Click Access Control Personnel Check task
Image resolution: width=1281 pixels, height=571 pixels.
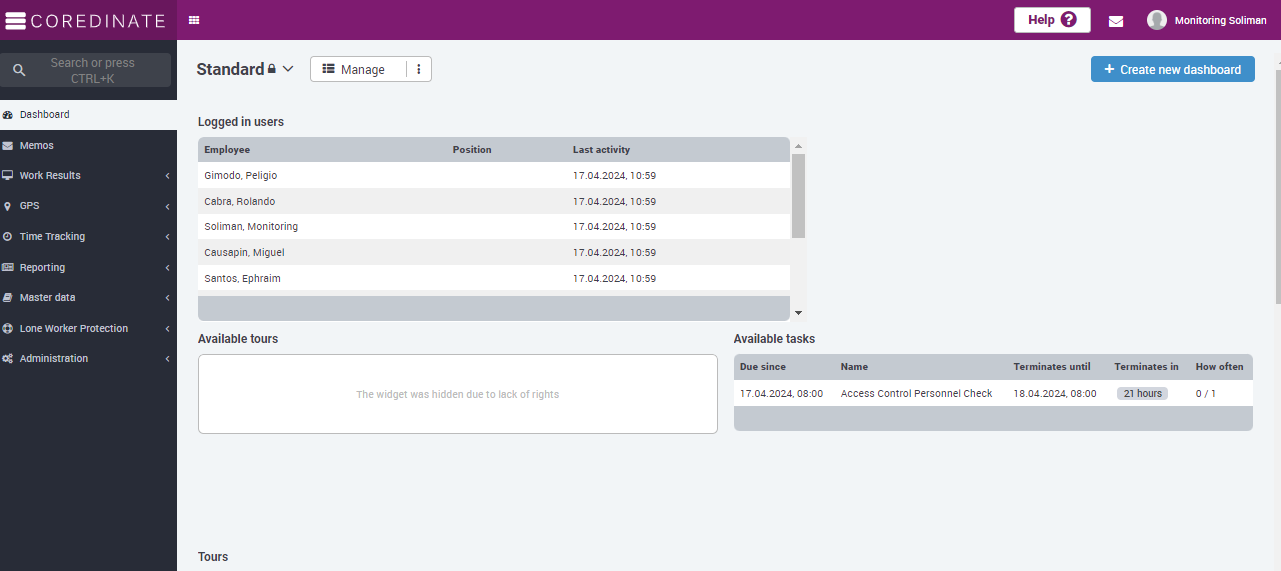pyautogui.click(x=917, y=394)
